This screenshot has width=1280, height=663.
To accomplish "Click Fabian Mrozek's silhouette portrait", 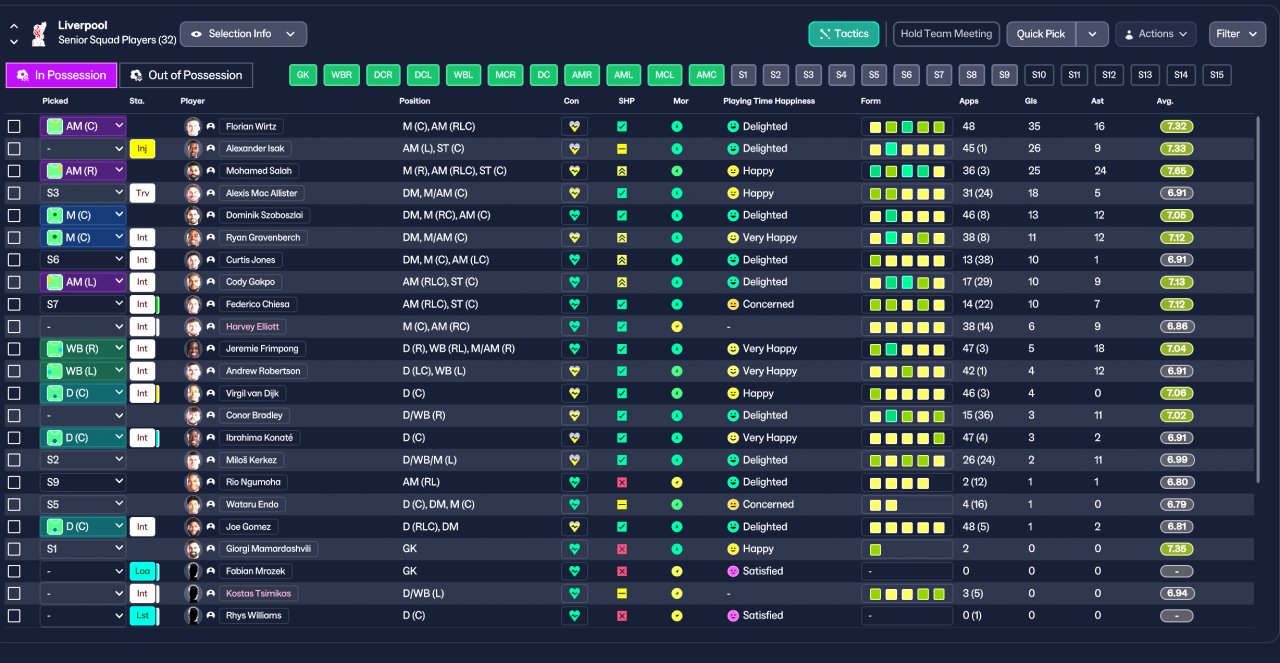I will click(x=193, y=571).
